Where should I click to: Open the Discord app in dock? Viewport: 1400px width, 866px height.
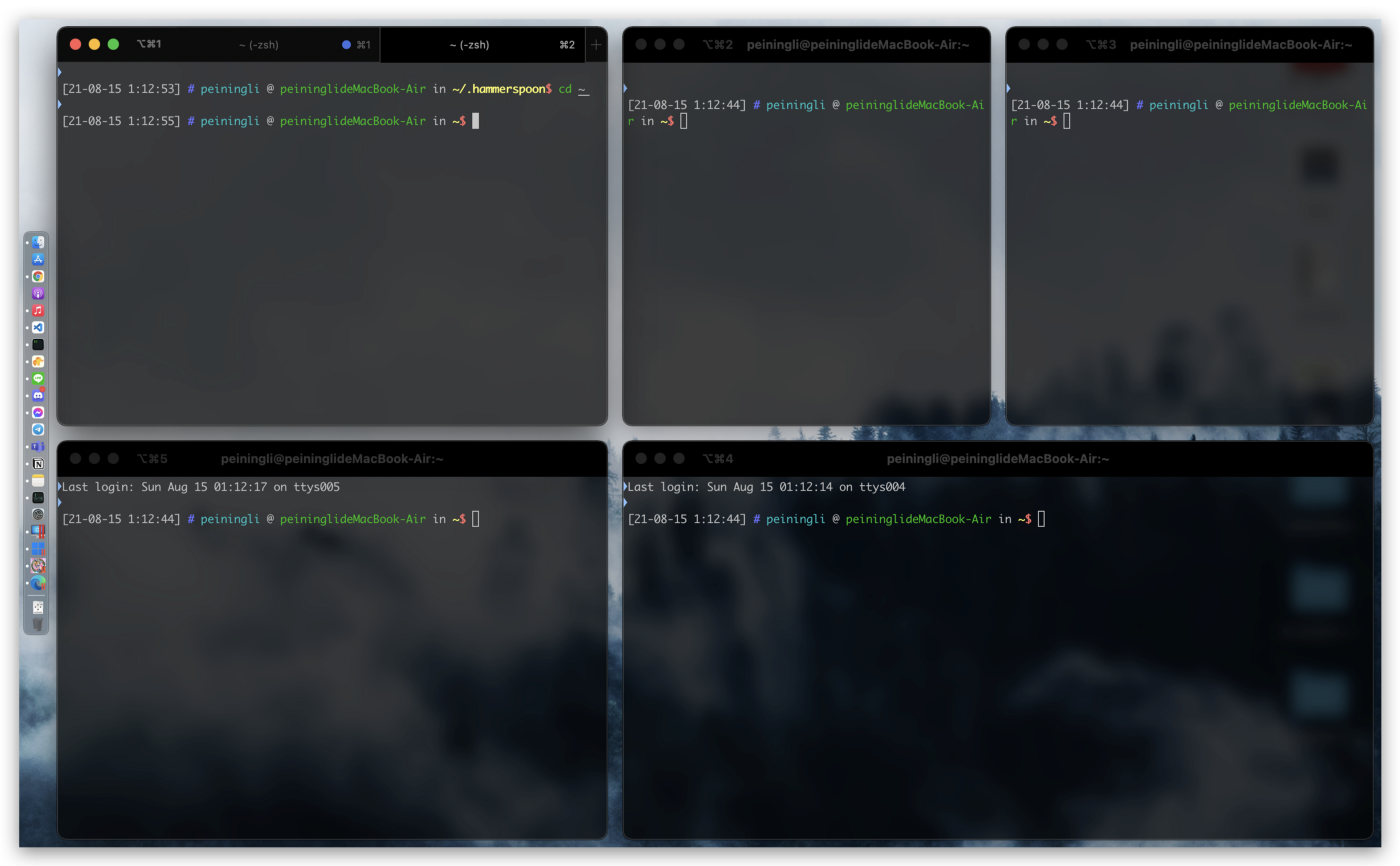tap(38, 395)
